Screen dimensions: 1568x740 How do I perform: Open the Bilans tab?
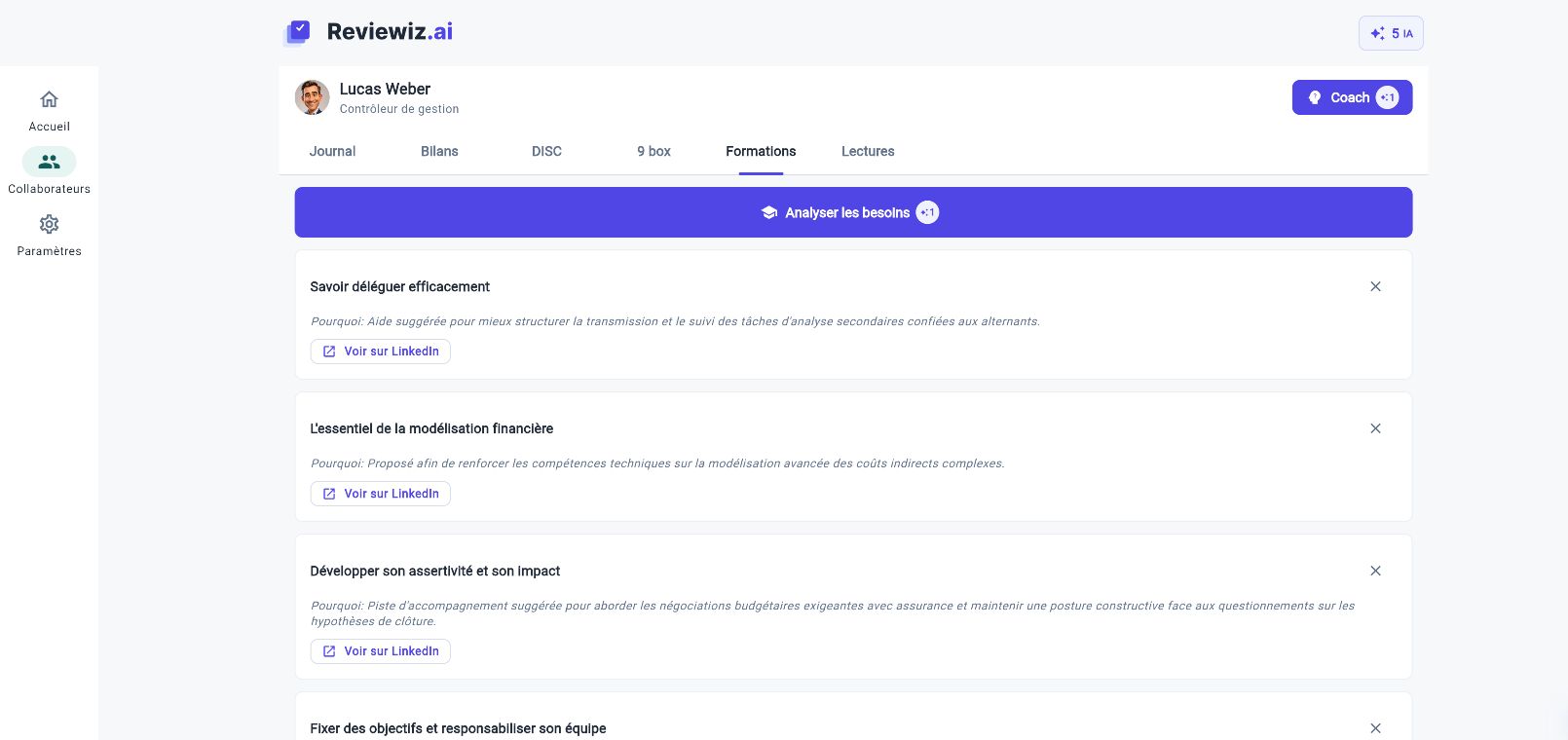439,151
